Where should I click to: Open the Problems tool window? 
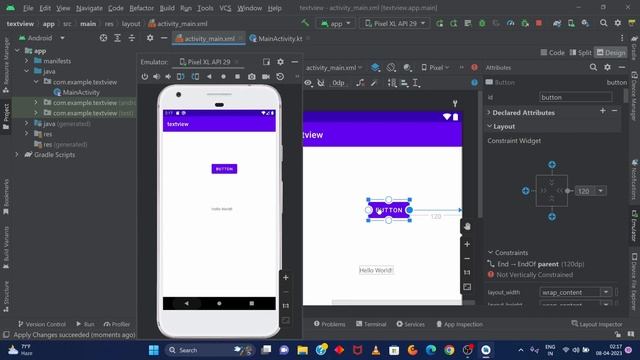coord(329,324)
